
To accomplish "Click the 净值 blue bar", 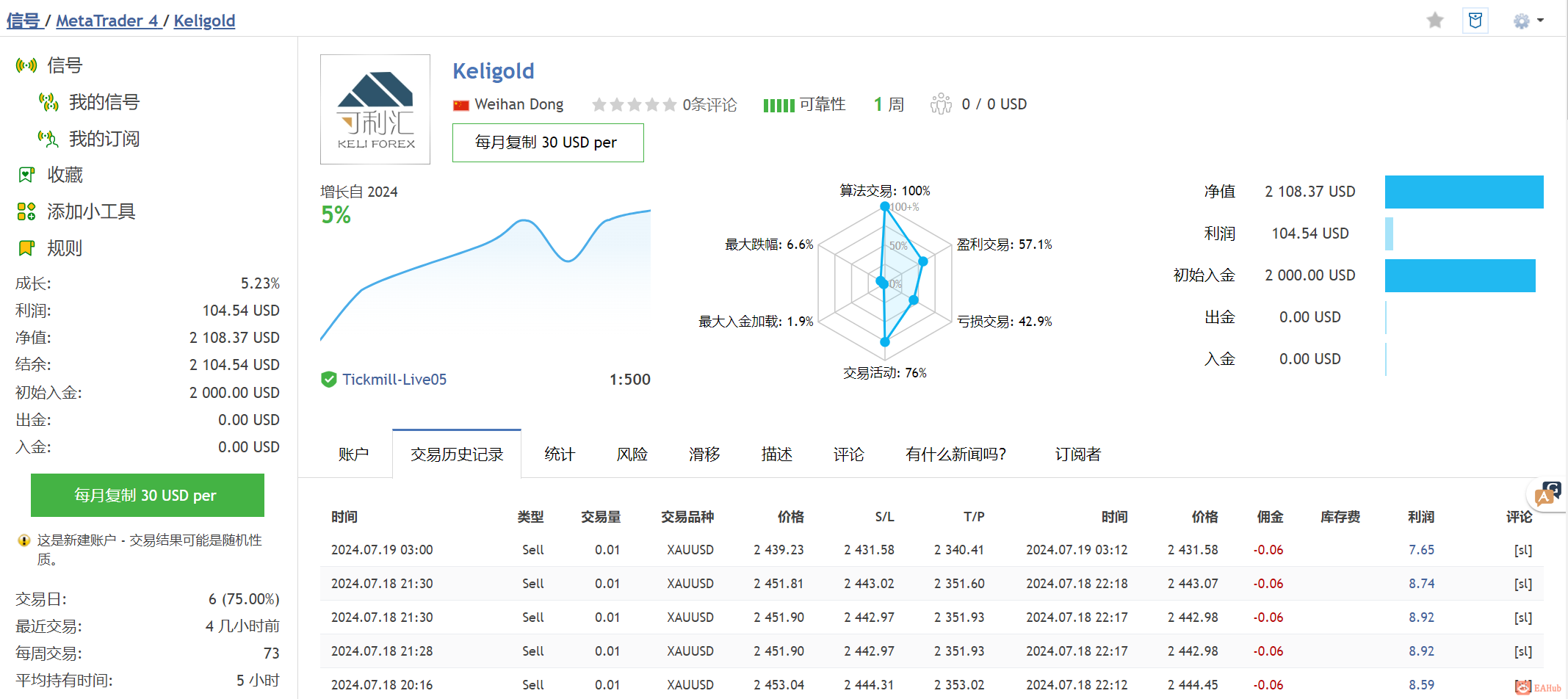I will (x=1464, y=192).
